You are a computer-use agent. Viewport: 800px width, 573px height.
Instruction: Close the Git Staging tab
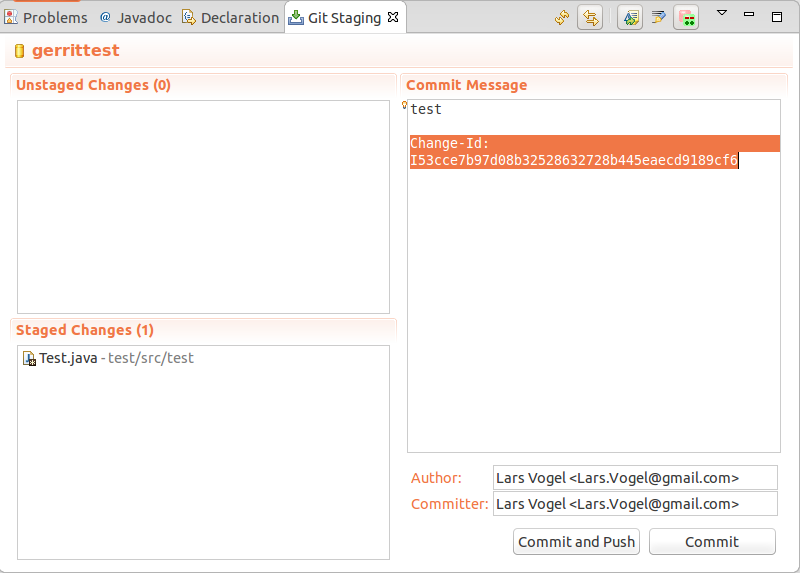393,17
